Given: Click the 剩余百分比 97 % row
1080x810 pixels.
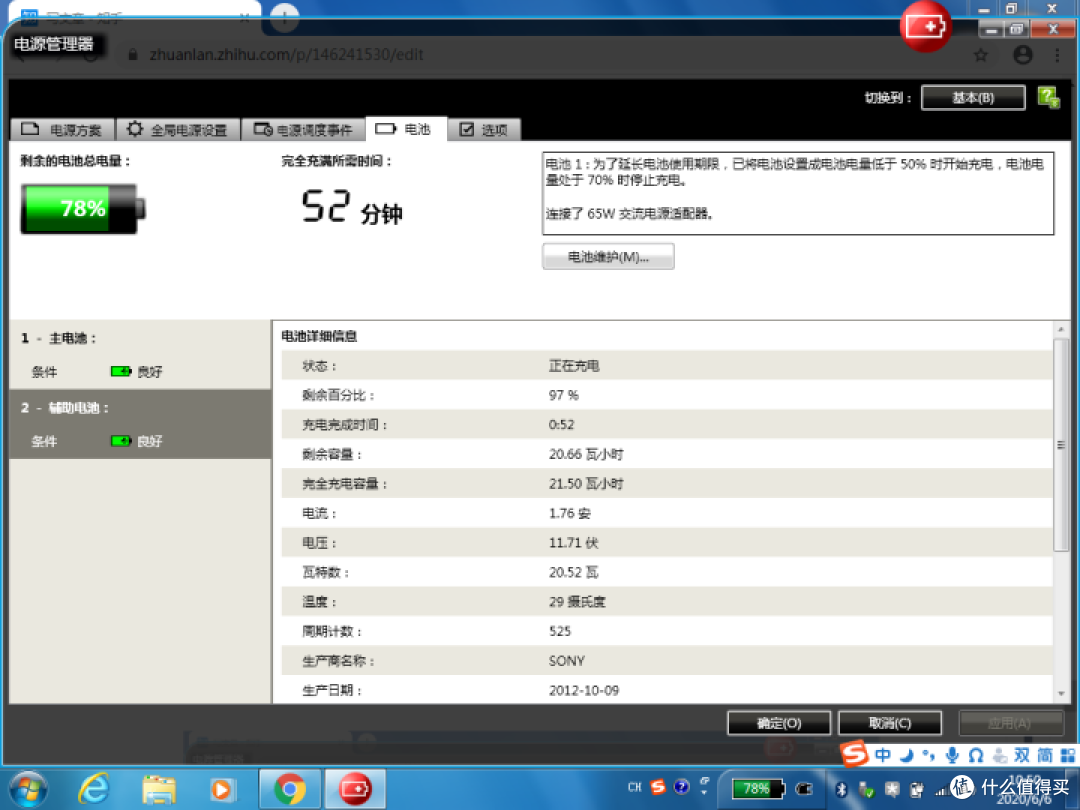Looking at the screenshot, I should pyautogui.click(x=666, y=395).
